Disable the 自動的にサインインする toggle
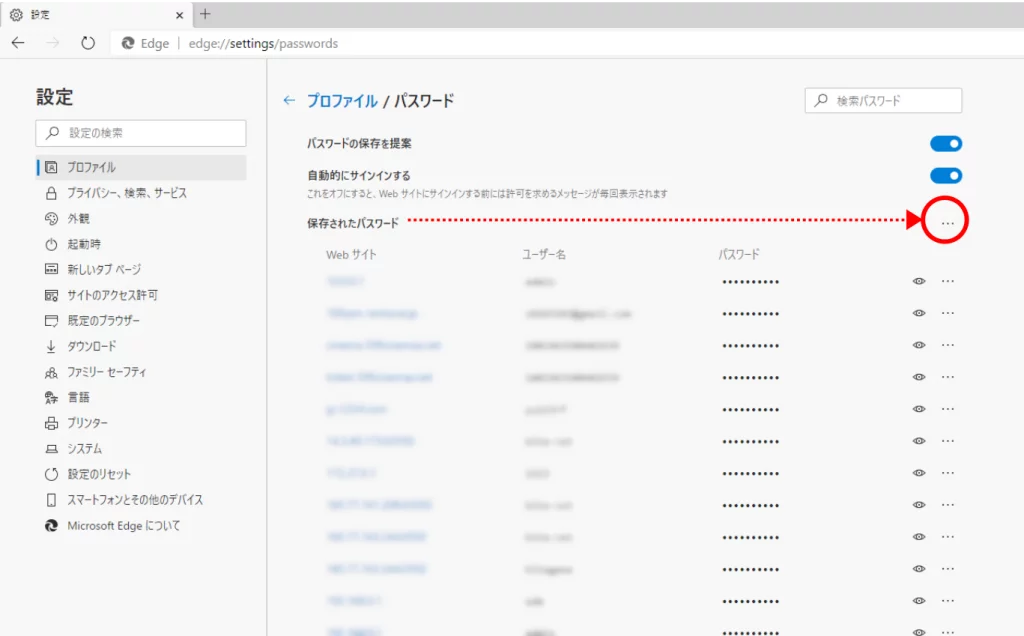This screenshot has width=1024, height=636. coord(945,176)
